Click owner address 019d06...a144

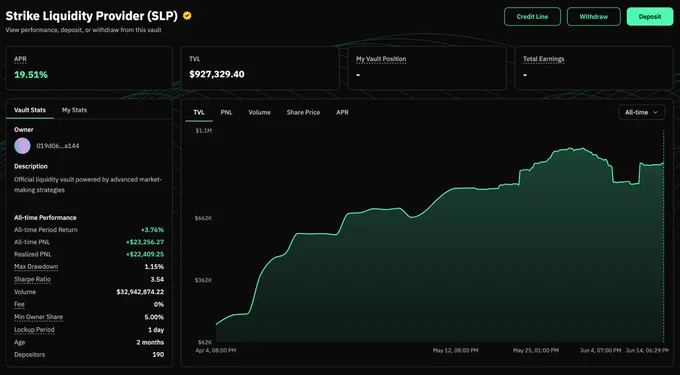point(58,146)
